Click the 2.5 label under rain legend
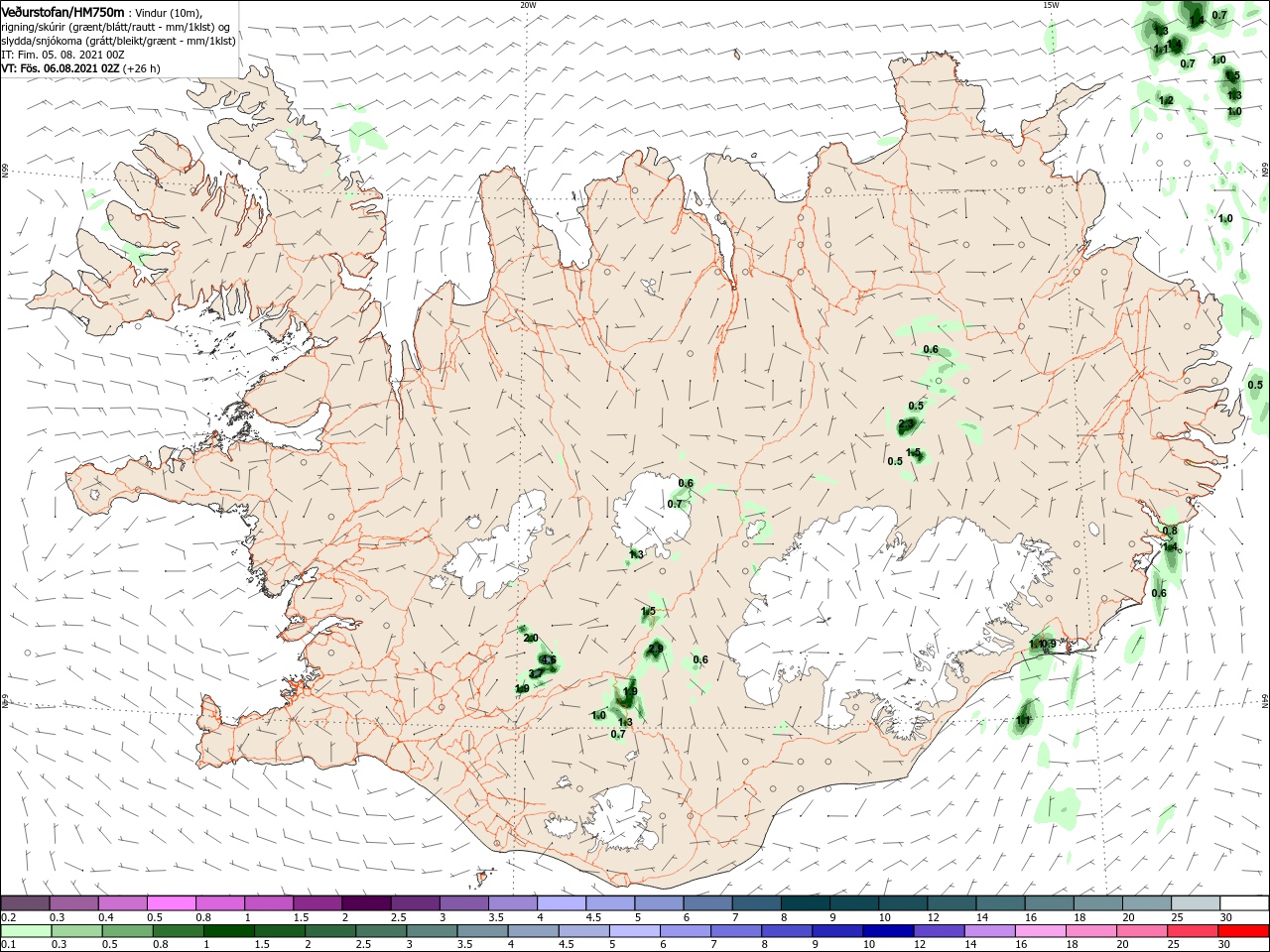Screen dimensions: 1270x952 click(362, 945)
